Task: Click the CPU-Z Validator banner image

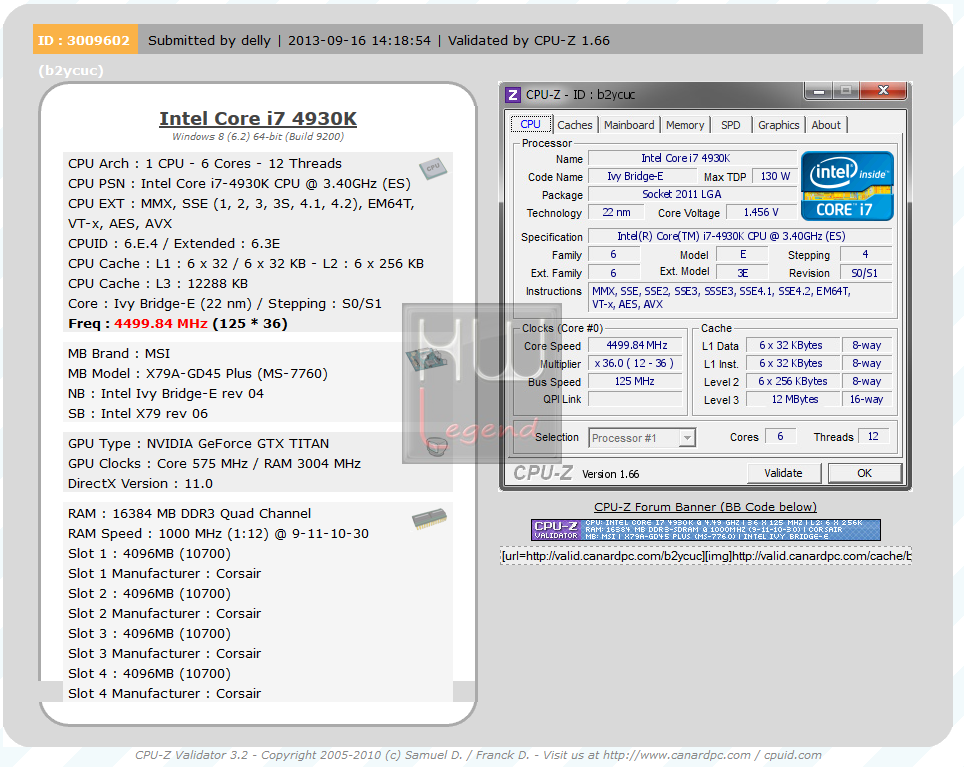Action: [706, 530]
